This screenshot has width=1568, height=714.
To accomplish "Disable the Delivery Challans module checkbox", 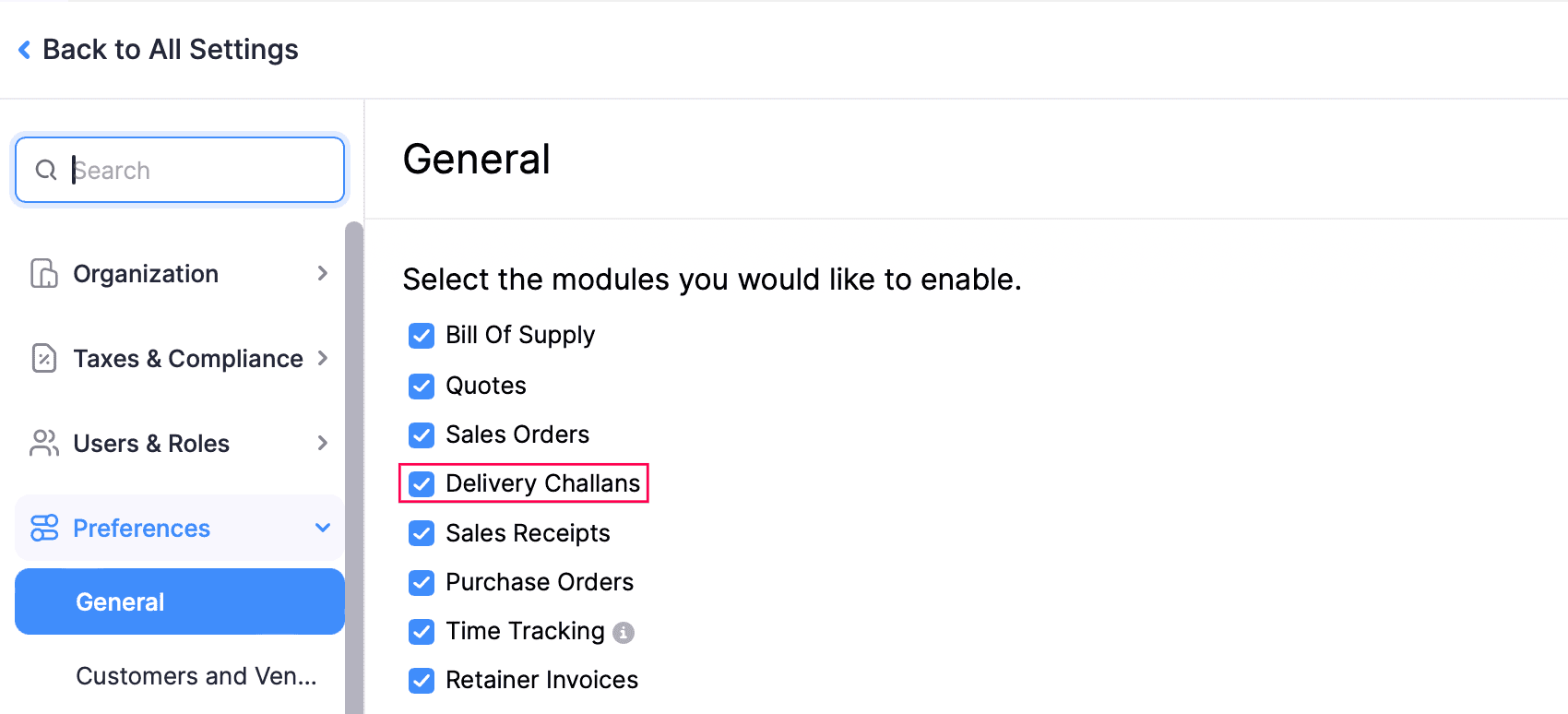I will point(422,483).
